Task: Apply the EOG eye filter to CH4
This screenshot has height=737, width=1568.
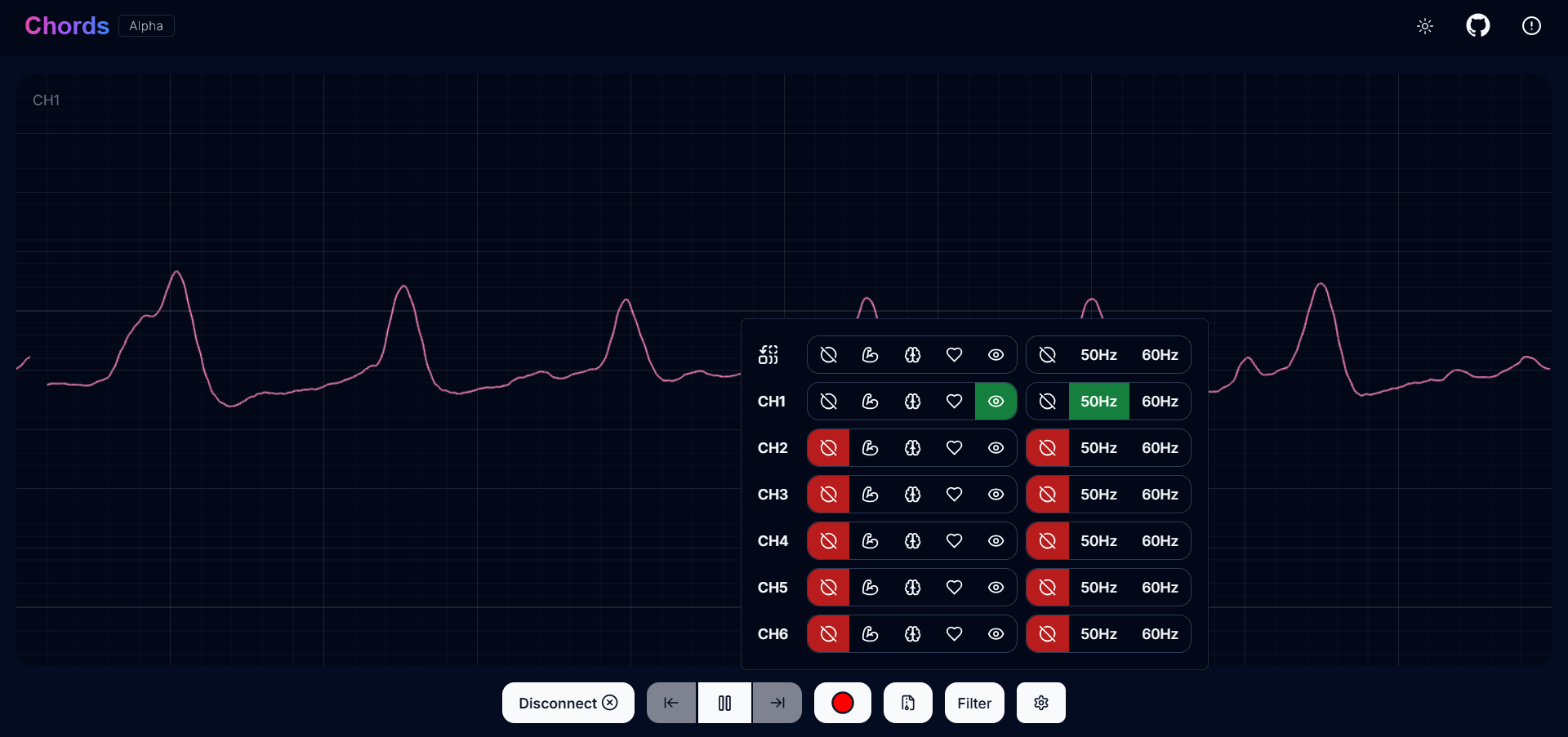Action: tap(996, 540)
